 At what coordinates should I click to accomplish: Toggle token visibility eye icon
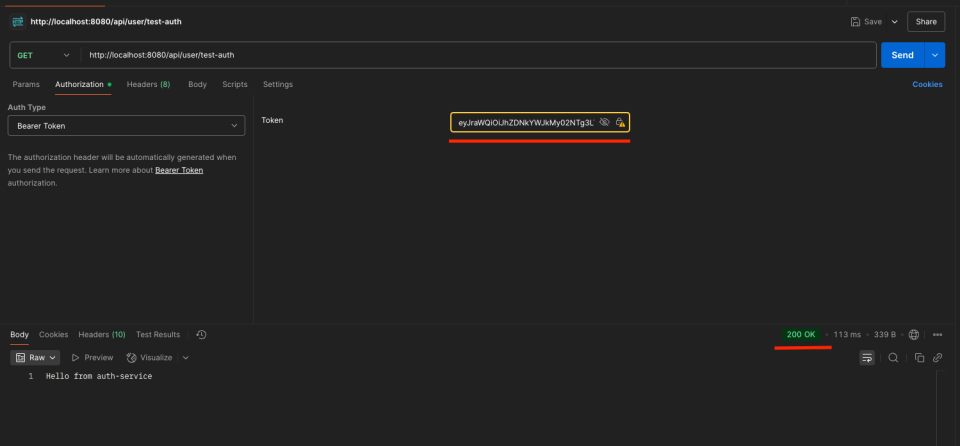(x=604, y=123)
